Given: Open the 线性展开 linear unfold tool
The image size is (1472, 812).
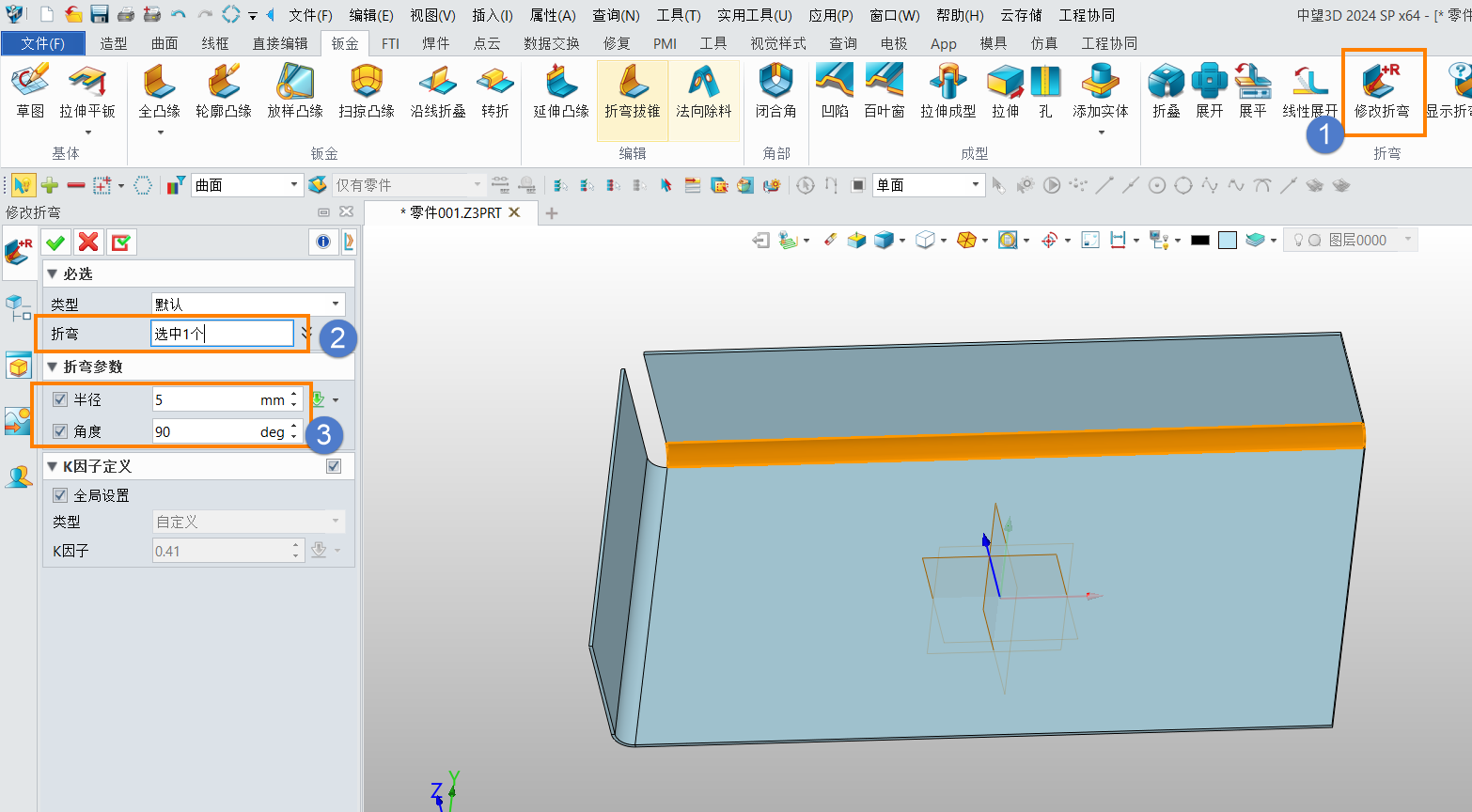Looking at the screenshot, I should pos(1309,92).
